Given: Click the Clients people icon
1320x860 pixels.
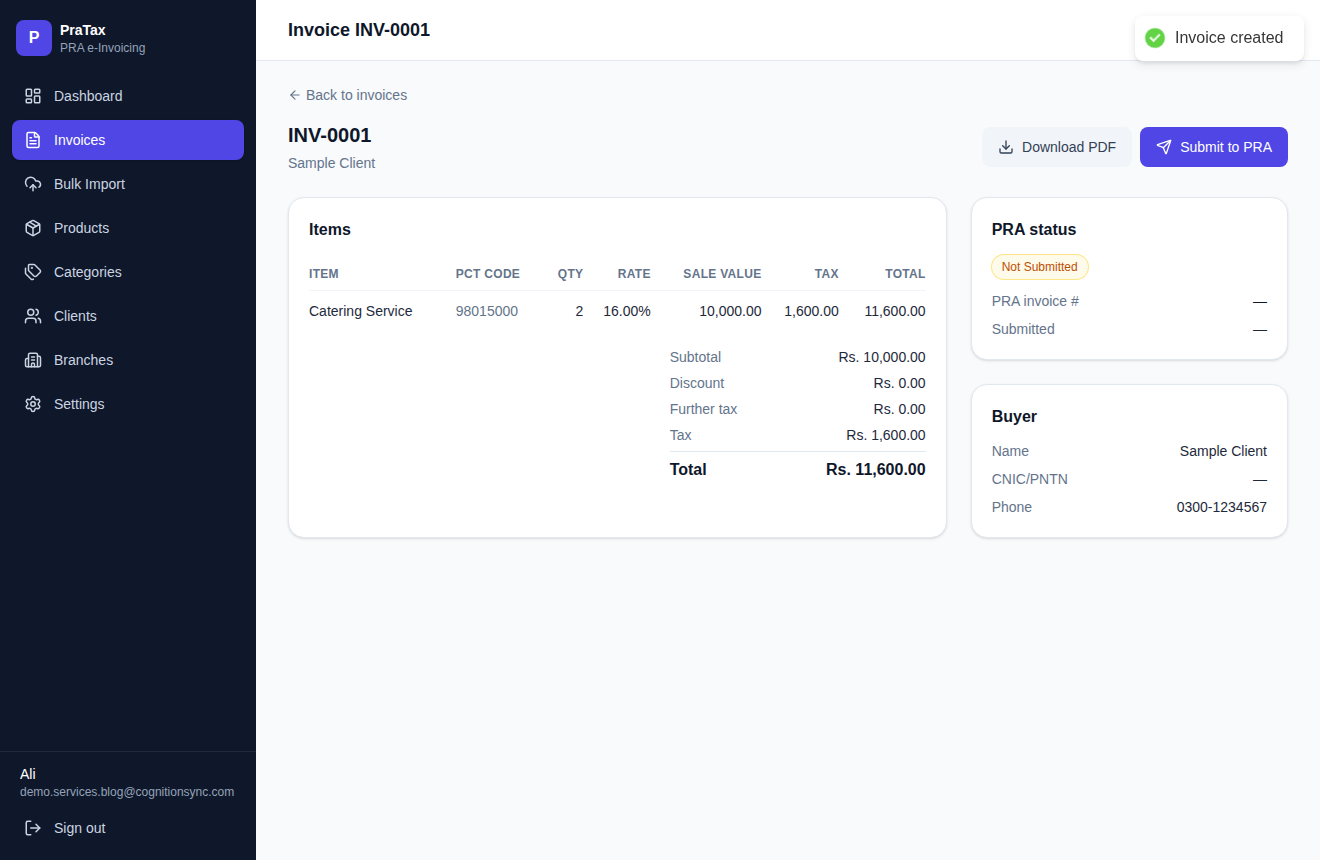Looking at the screenshot, I should tap(33, 316).
